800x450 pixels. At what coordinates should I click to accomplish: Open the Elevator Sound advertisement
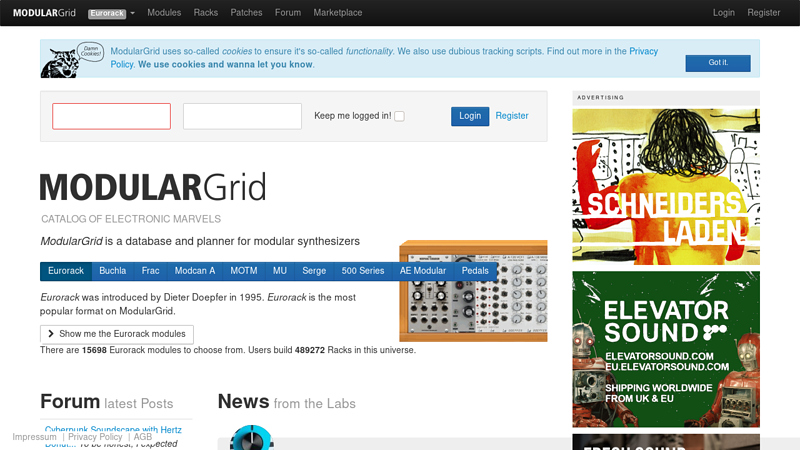click(x=666, y=349)
